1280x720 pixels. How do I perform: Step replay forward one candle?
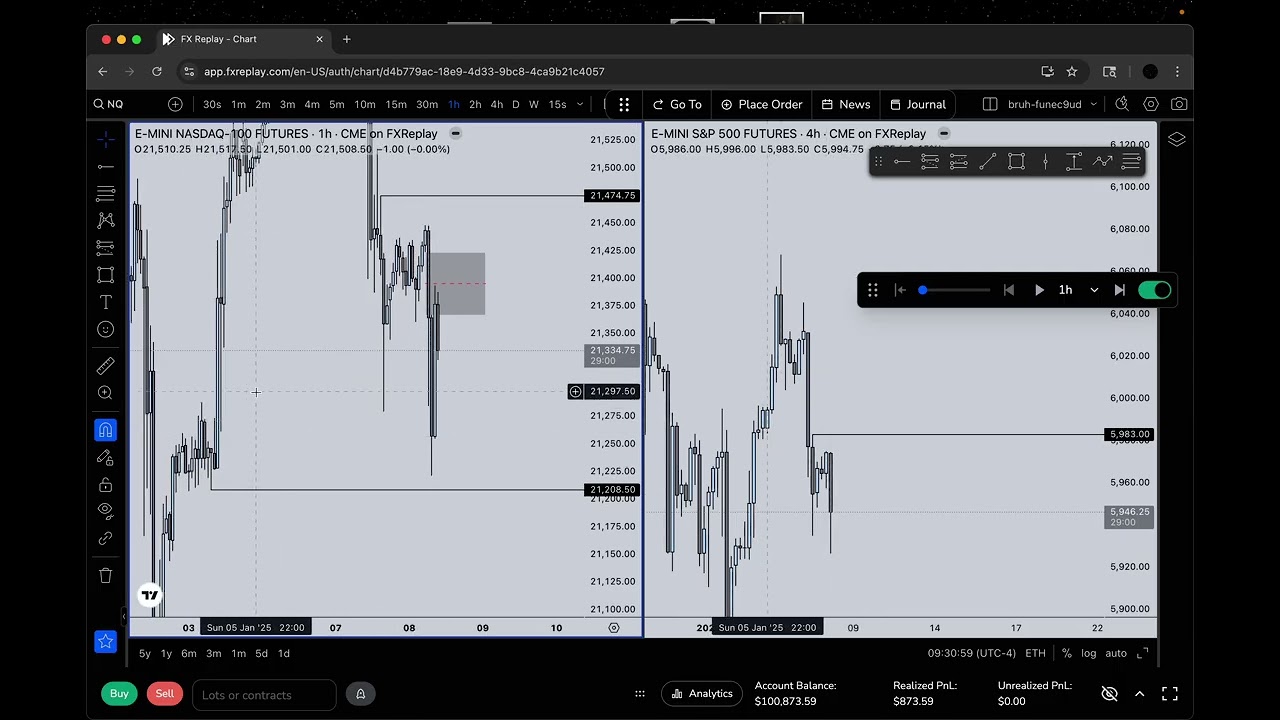coord(1119,290)
